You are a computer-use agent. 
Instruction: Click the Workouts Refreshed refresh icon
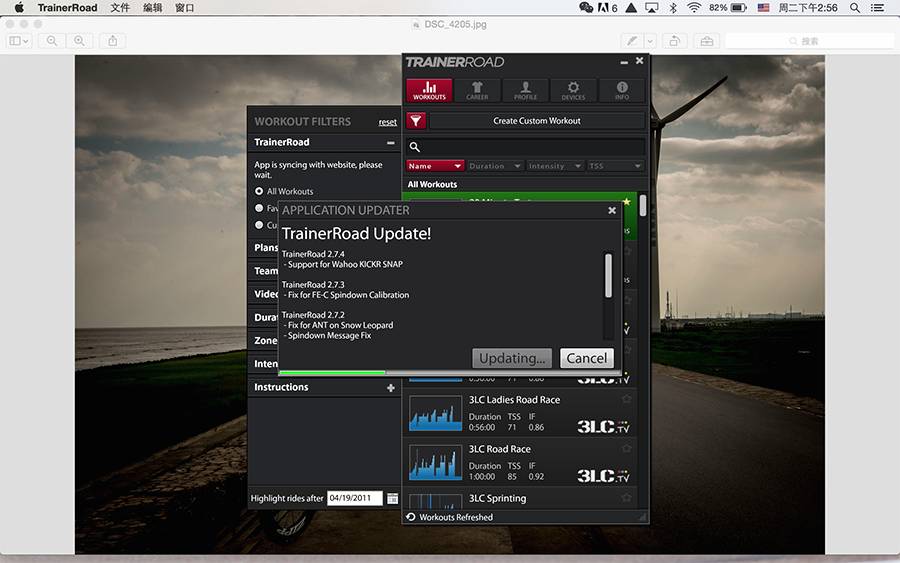coord(411,517)
